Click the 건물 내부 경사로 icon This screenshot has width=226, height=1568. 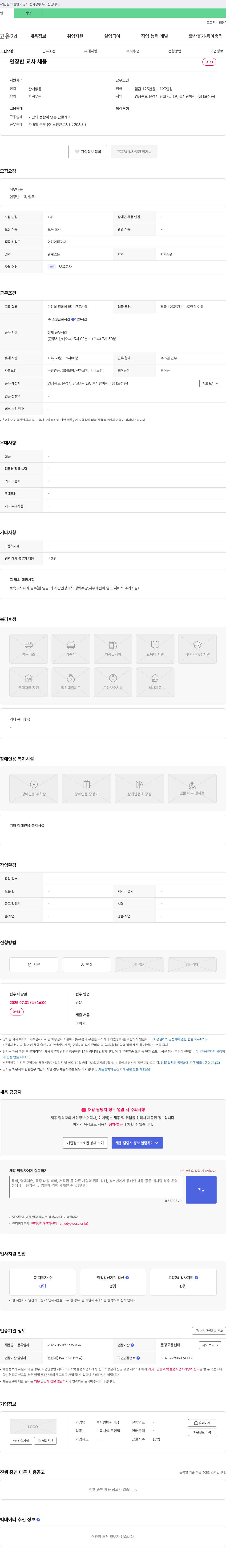click(x=192, y=789)
